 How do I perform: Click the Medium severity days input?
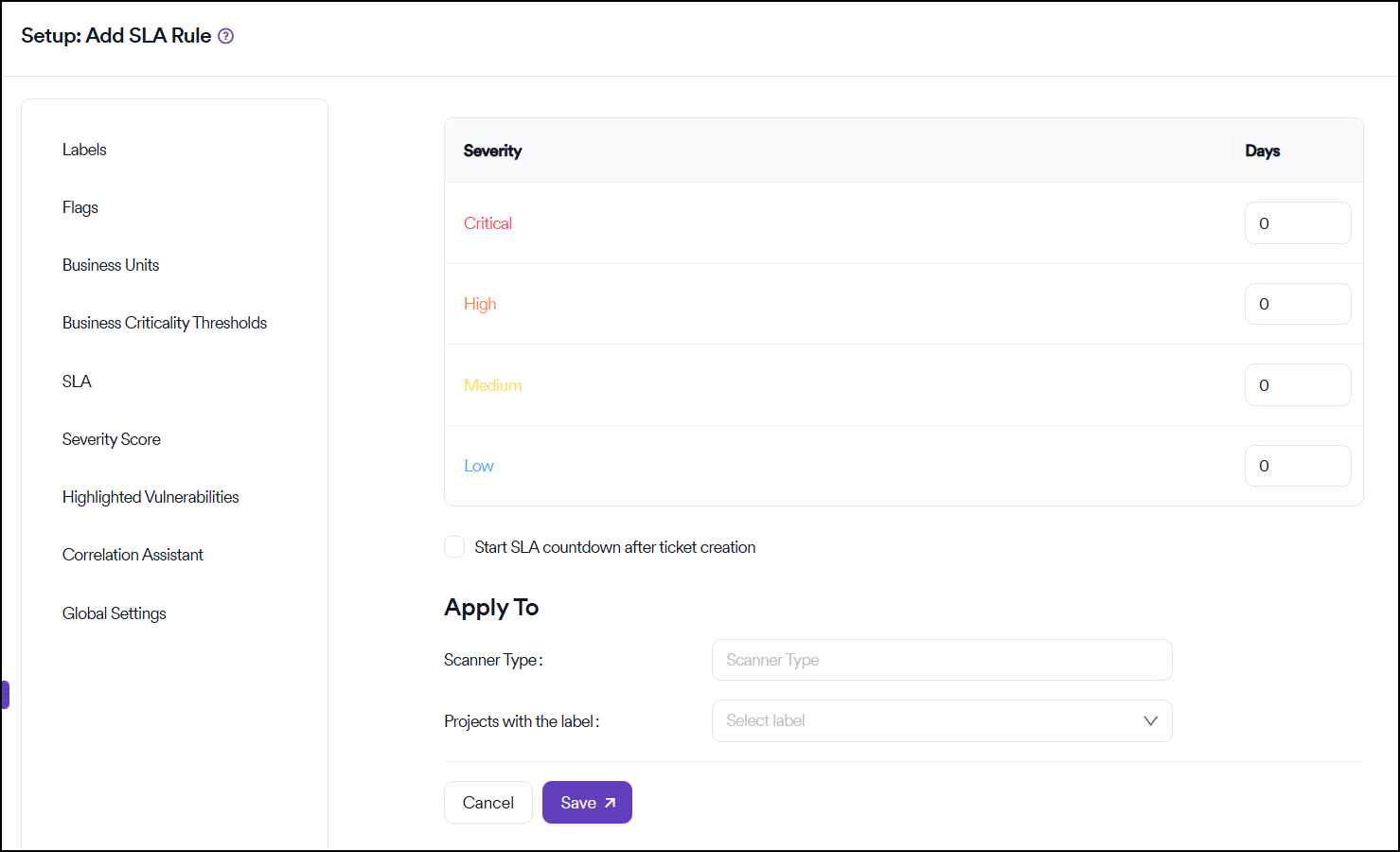[1297, 385]
